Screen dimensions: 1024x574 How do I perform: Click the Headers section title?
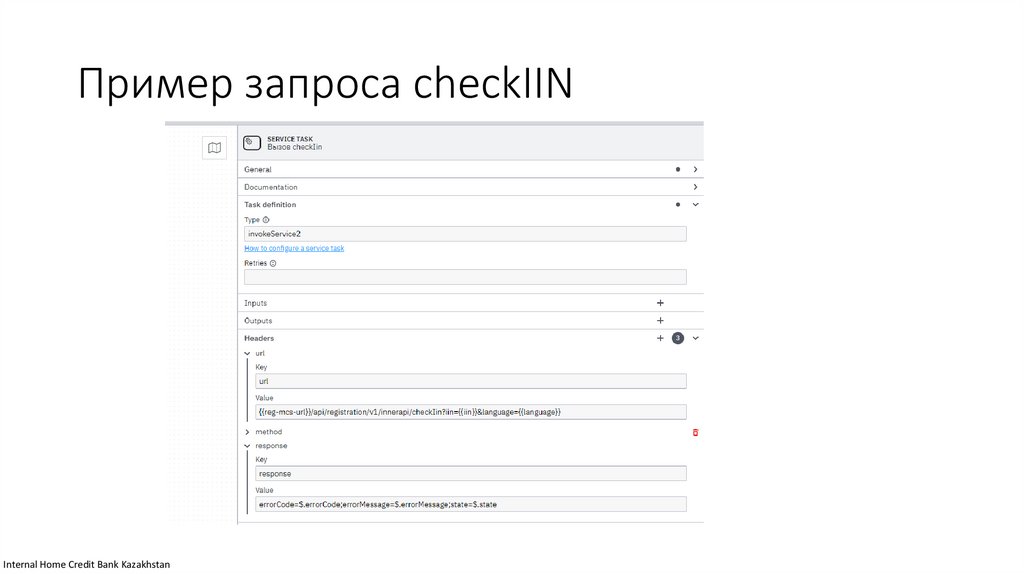pos(259,338)
